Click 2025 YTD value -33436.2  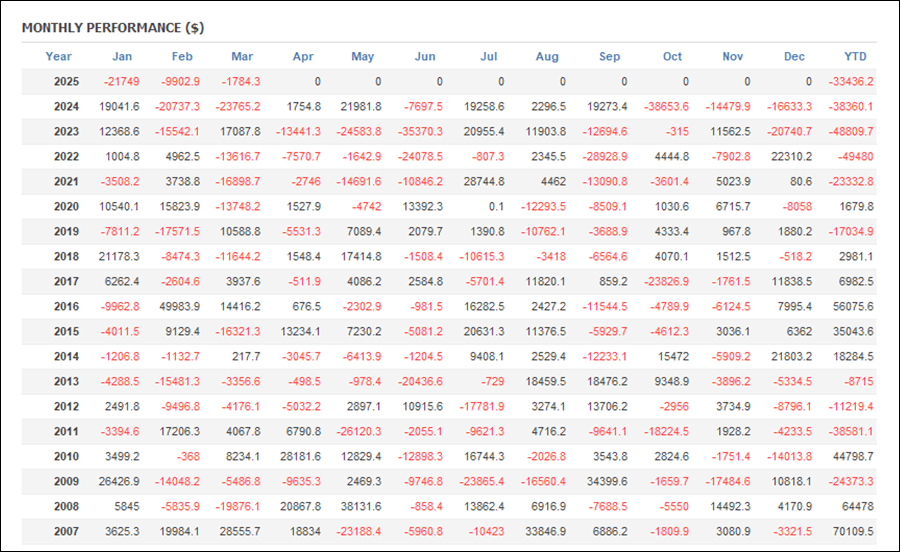851,81
